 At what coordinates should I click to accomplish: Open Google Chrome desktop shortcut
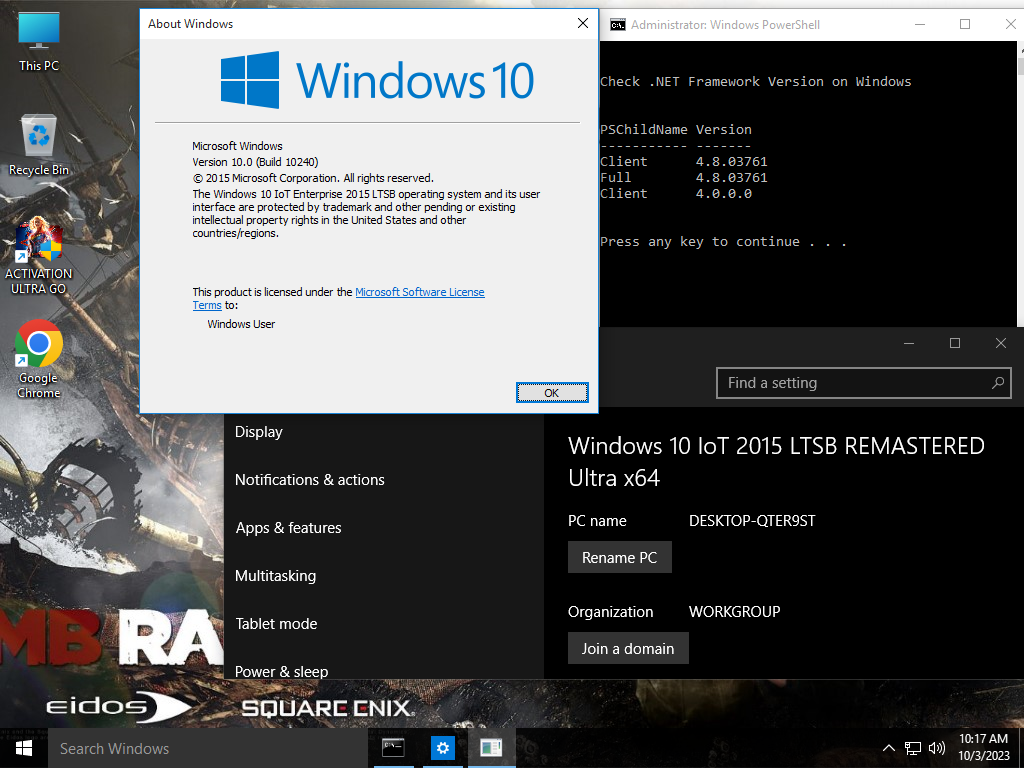pos(39,359)
